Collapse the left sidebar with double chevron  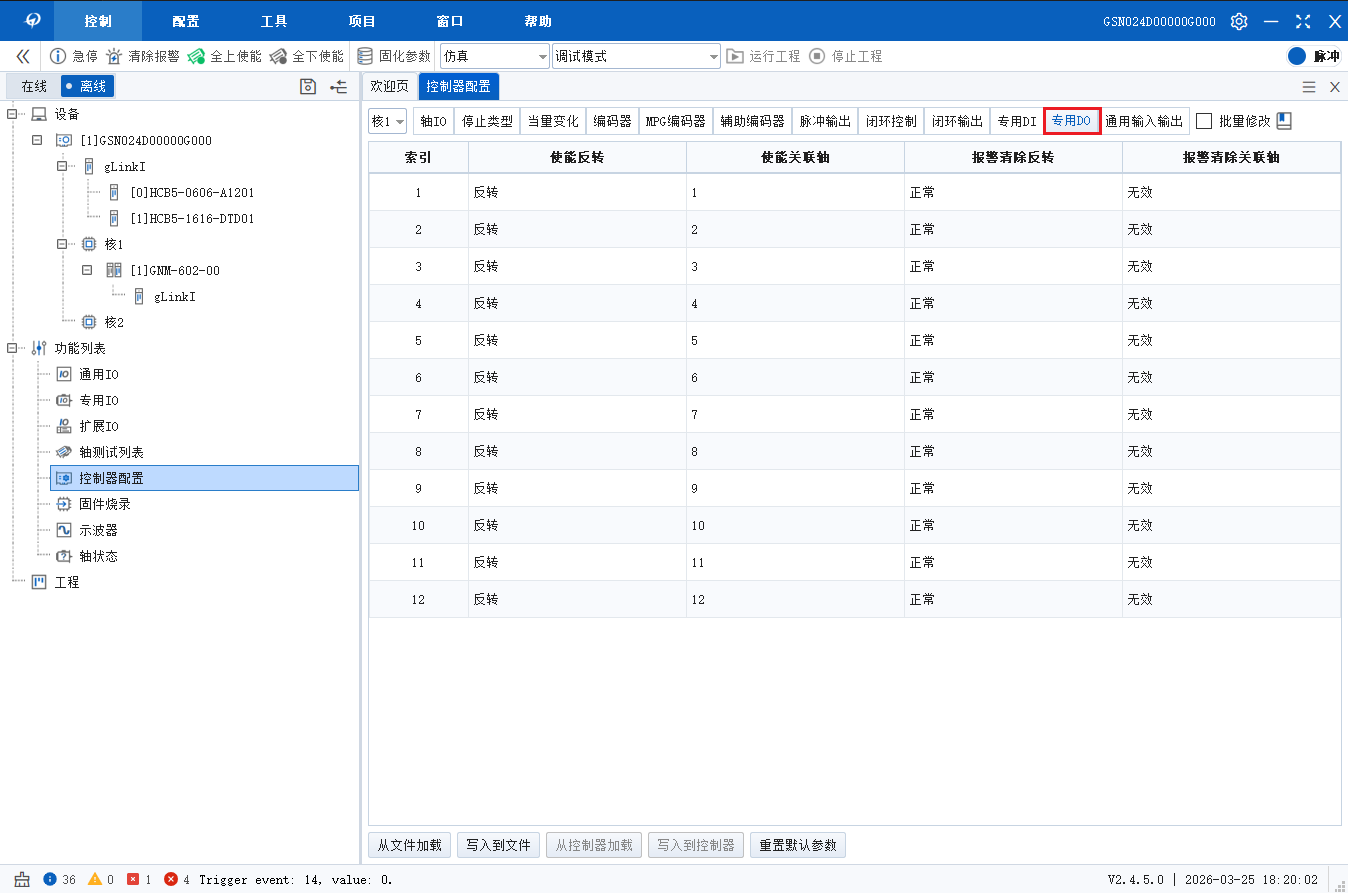point(22,57)
